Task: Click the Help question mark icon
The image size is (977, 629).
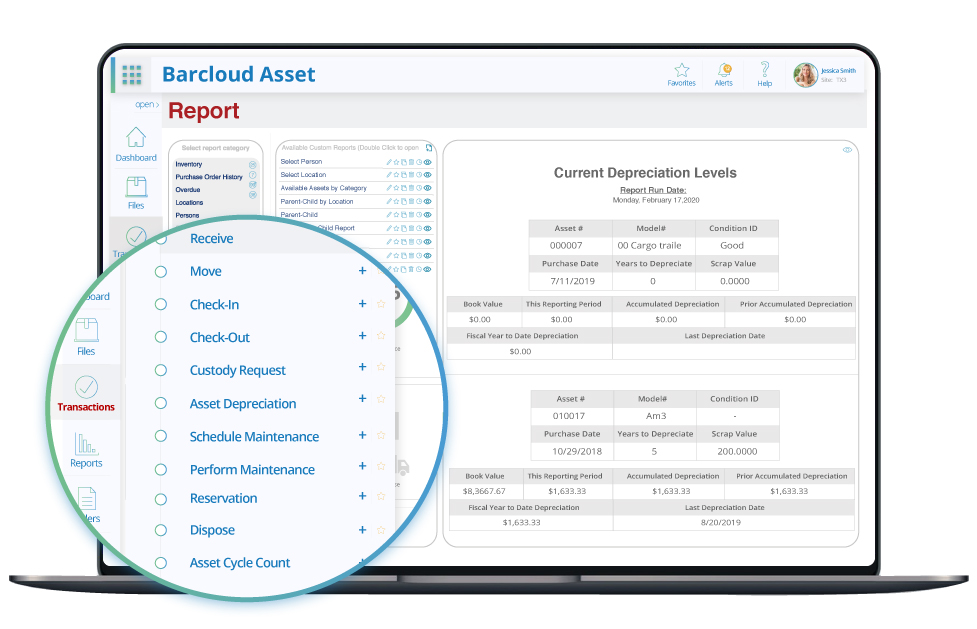Action: point(765,69)
